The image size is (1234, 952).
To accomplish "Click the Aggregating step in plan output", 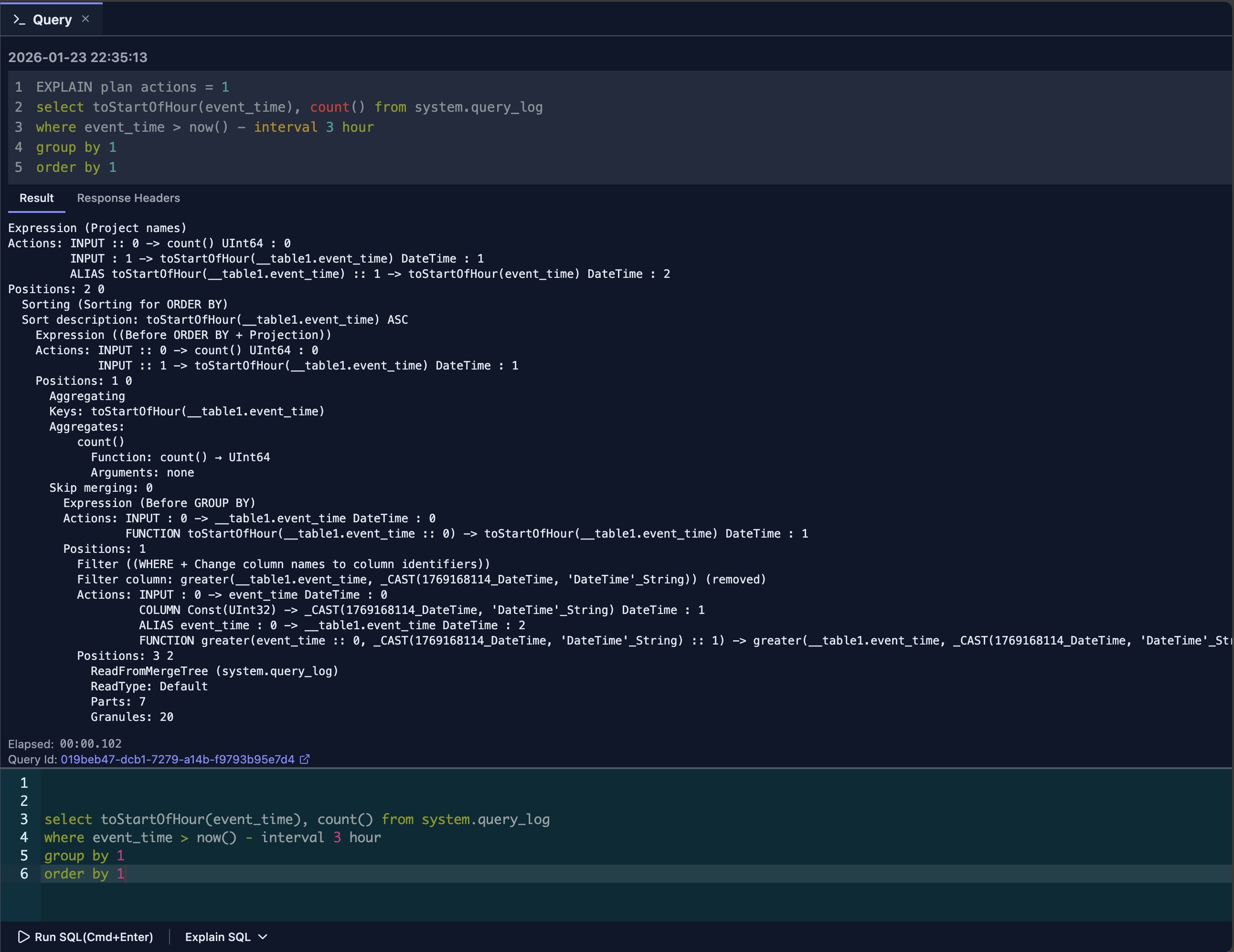I will 87,396.
